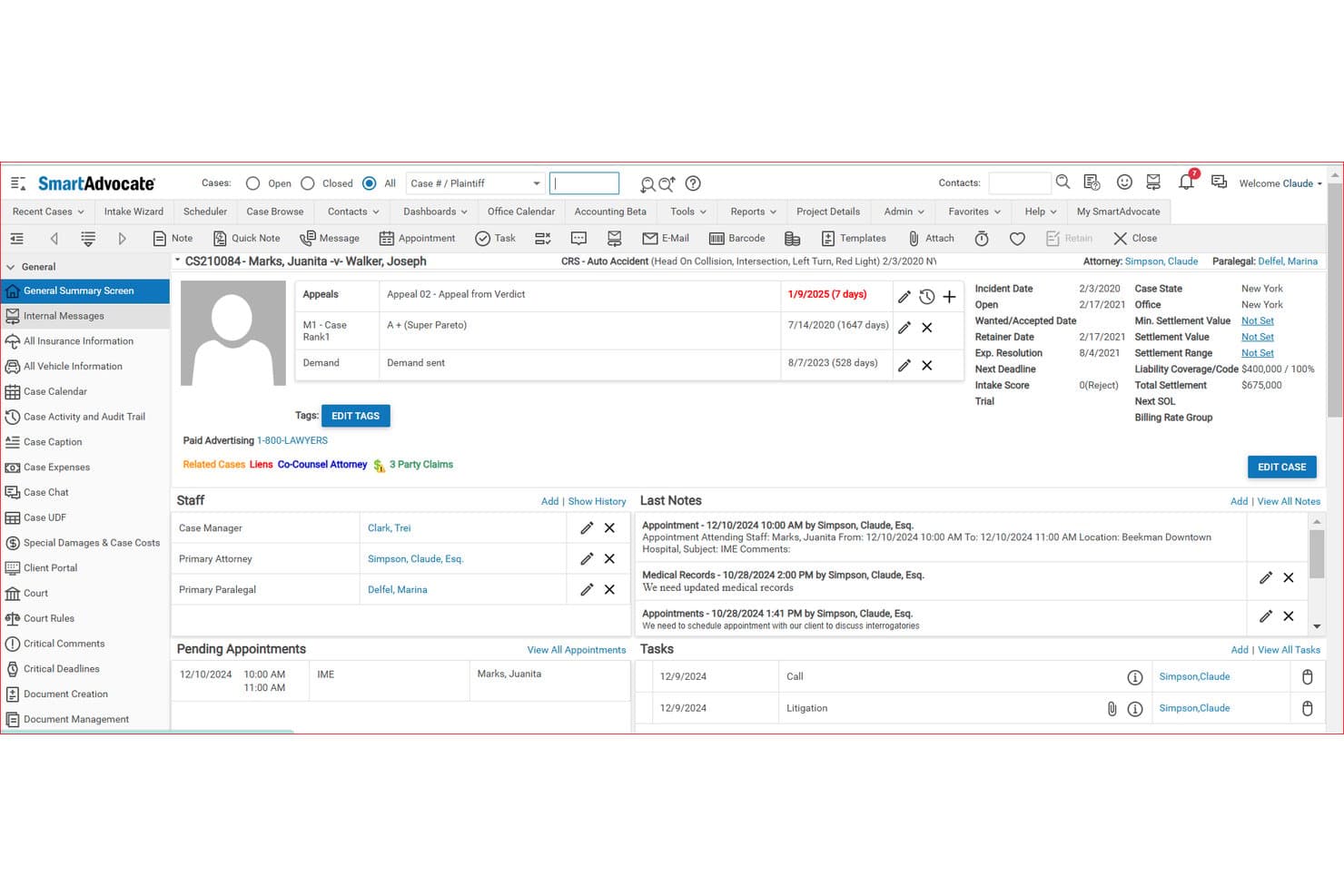Expand the Recent Cases menu
The image size is (1344, 896).
point(47,212)
